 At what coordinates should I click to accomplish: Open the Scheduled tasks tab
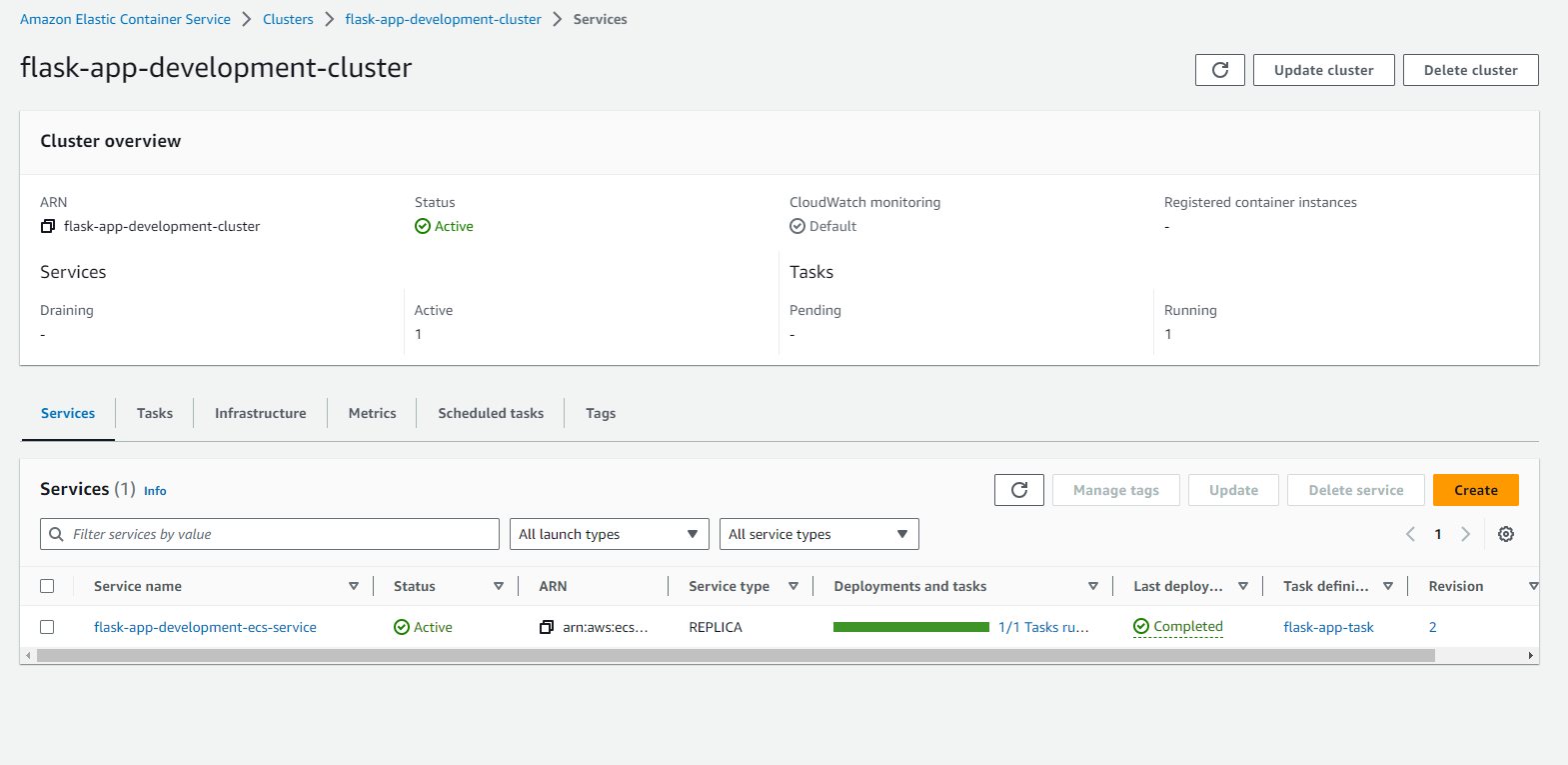(491, 413)
